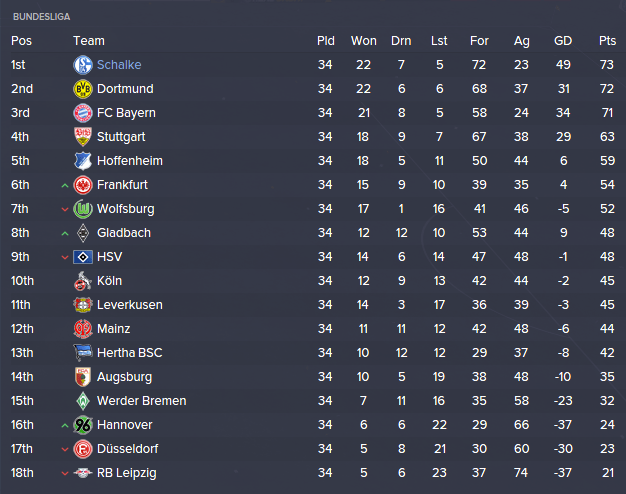Click the Team column header

point(89,41)
